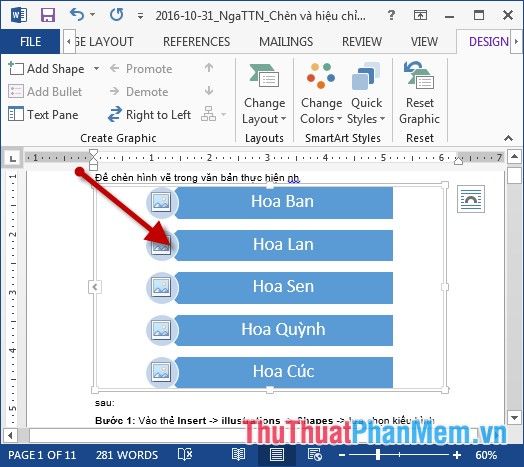Insert picture for Hoa Quỳnh

point(161,330)
